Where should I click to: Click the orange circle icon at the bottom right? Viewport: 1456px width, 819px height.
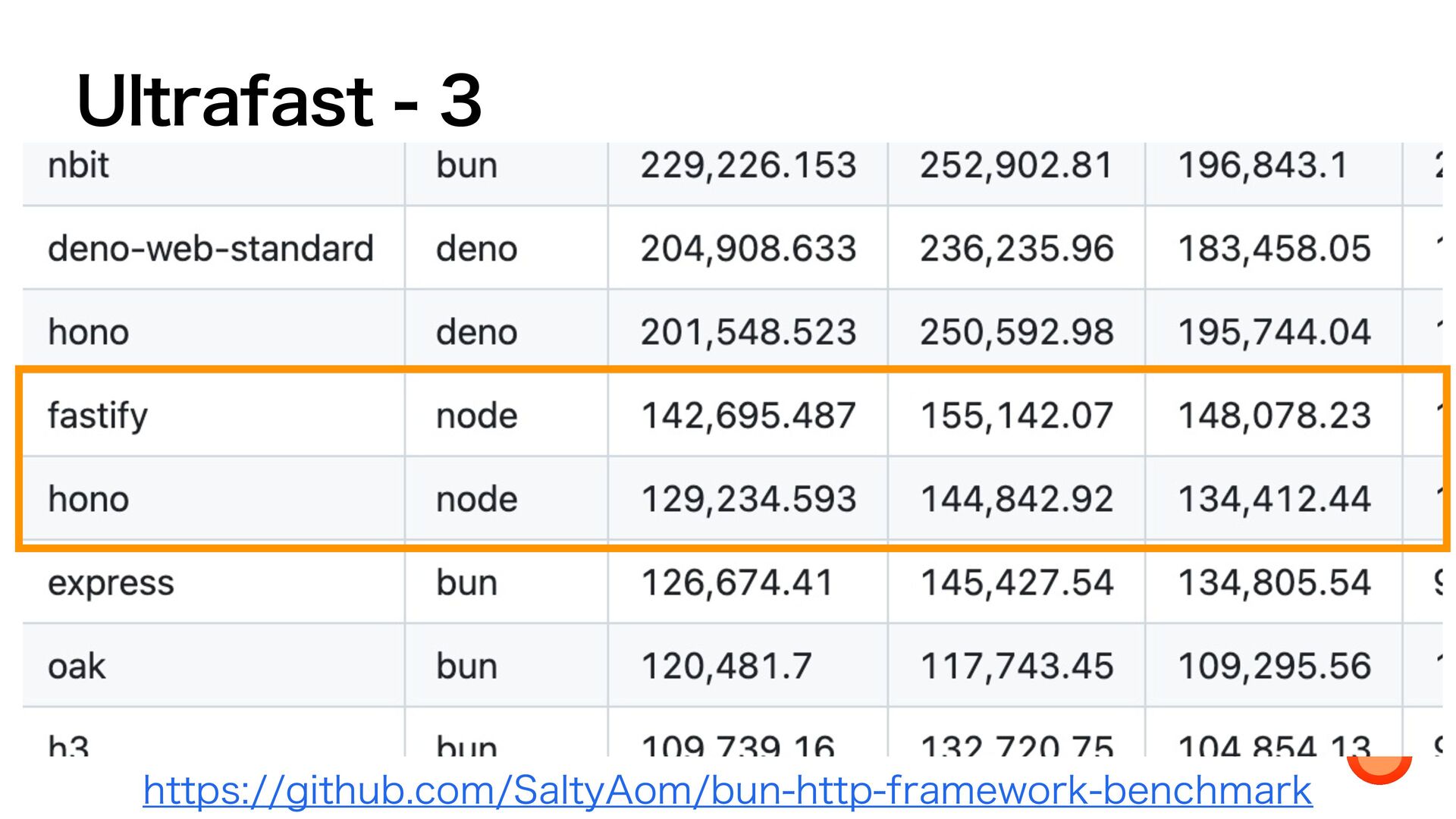(x=1379, y=769)
